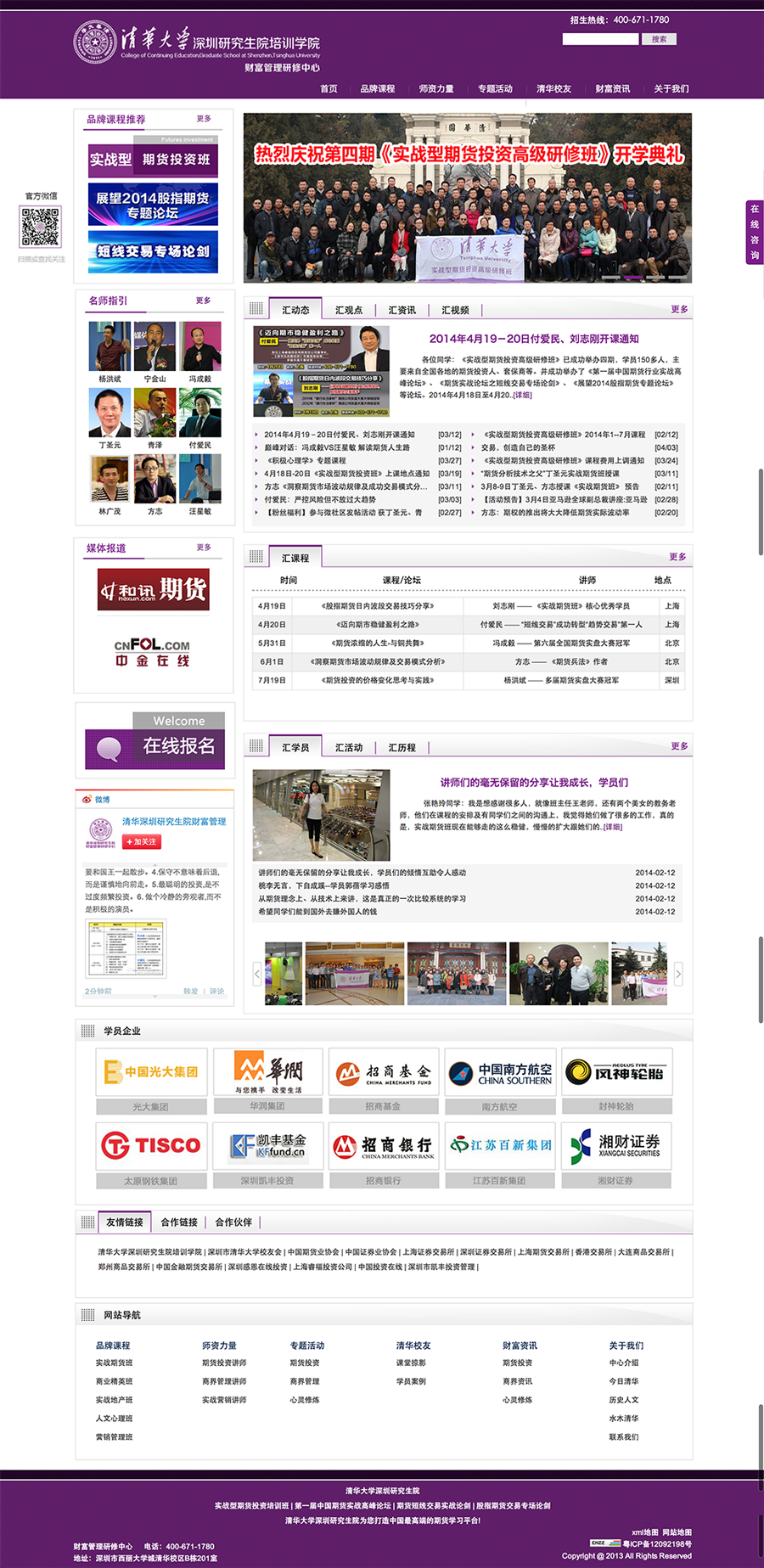The width and height of the screenshot is (764, 1568).
Task: Click the 中国南方航空 logo
Action: coord(500,1072)
